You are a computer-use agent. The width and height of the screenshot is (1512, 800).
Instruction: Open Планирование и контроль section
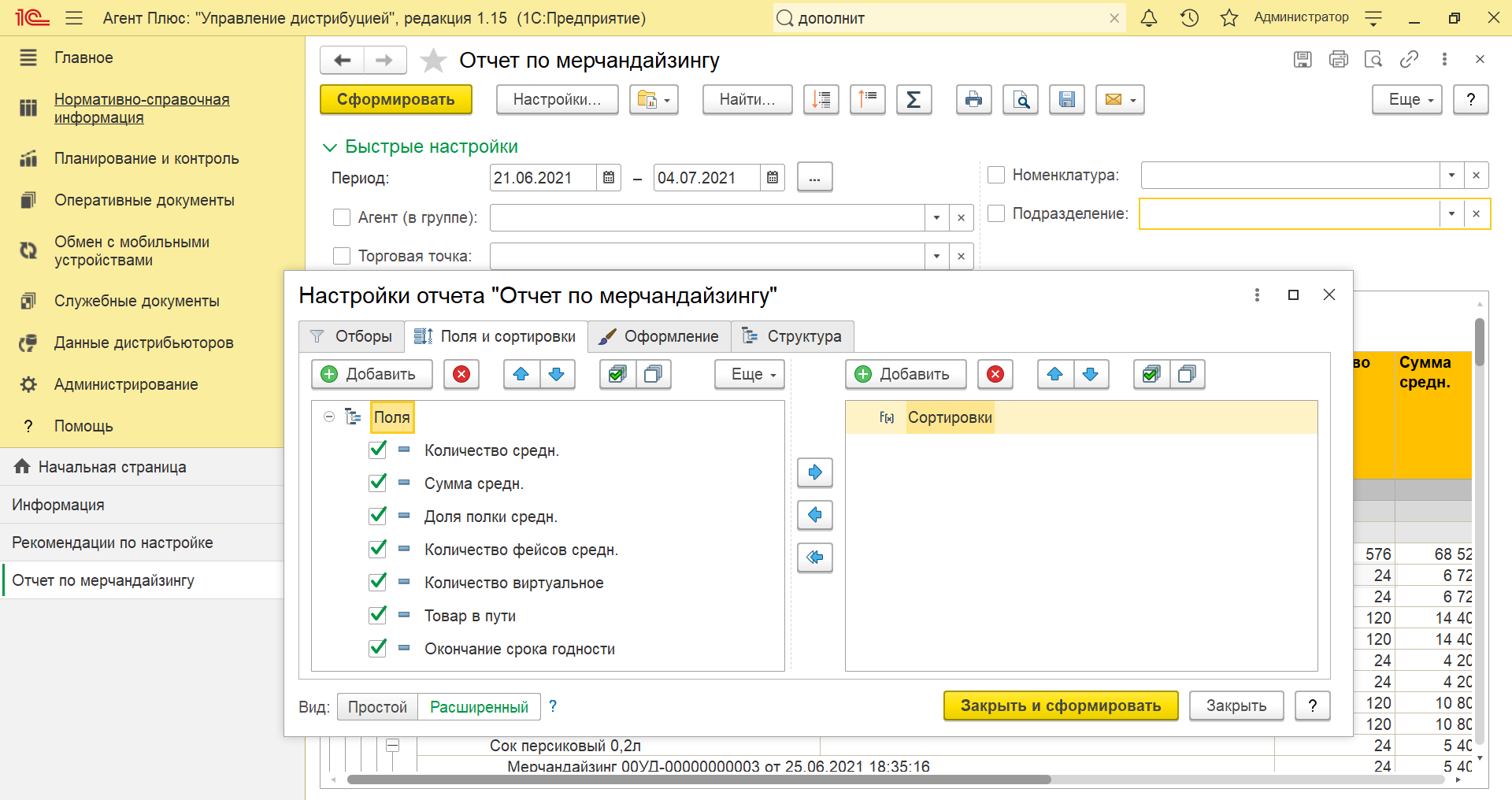coord(146,158)
